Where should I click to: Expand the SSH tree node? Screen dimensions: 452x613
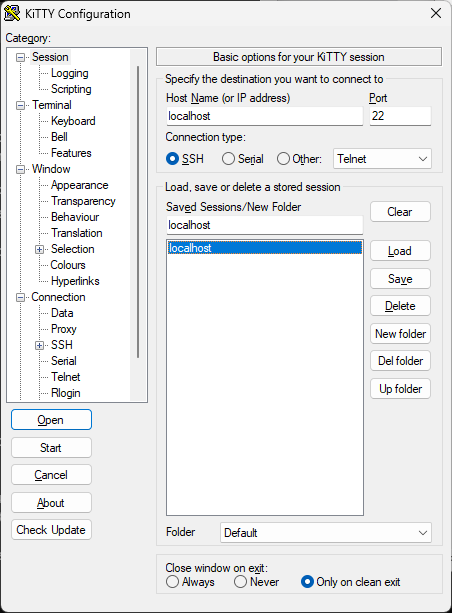39,345
